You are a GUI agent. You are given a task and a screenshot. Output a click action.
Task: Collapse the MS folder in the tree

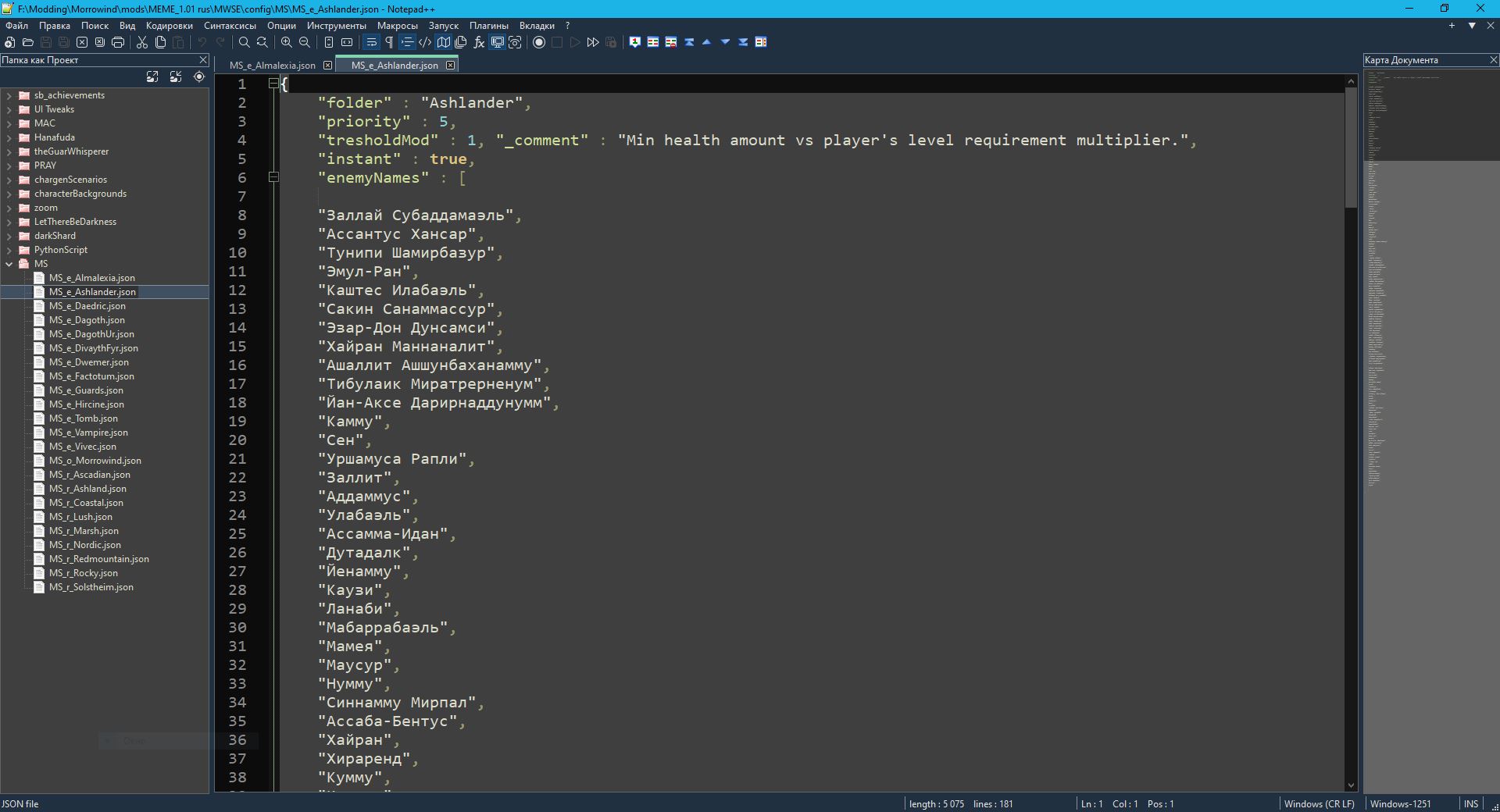coord(9,264)
